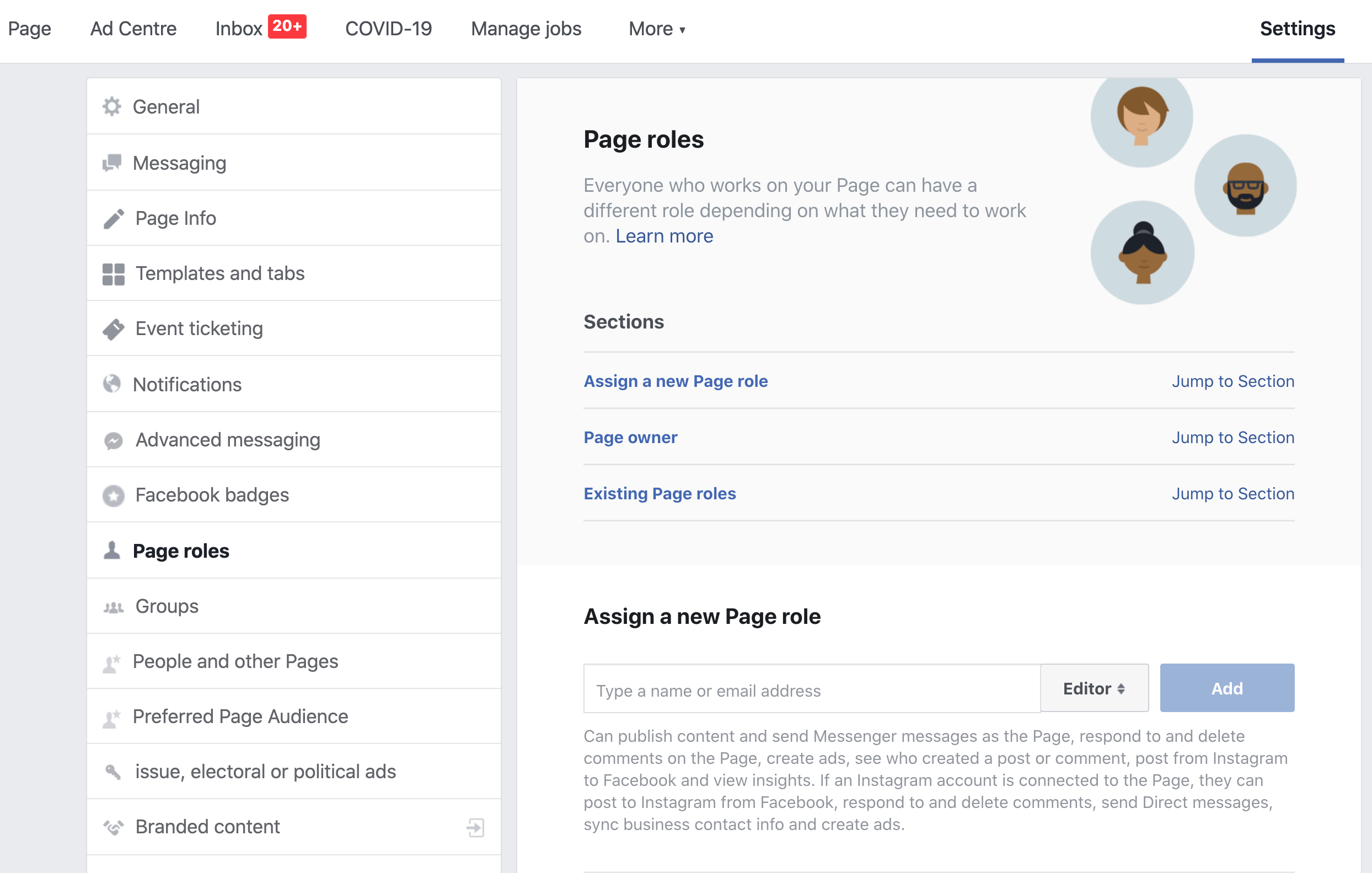Open Branded content via the external link icon

coord(474,827)
